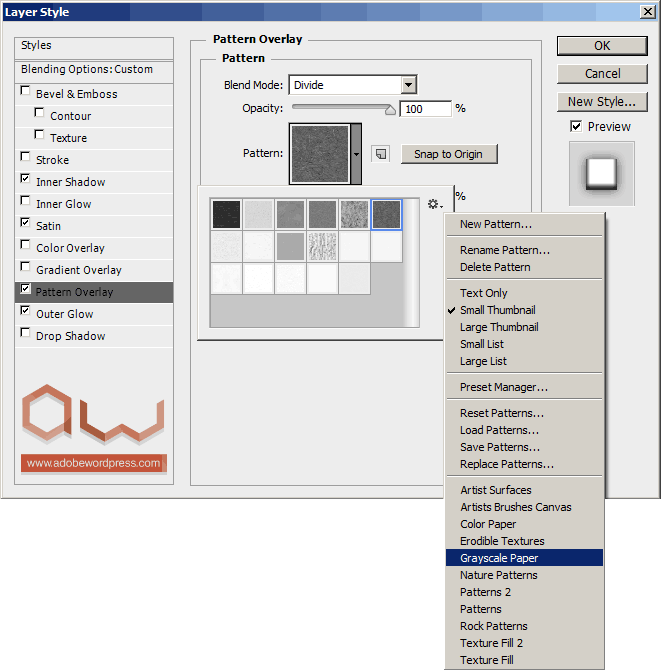Viewport: 661px width, 672px height.
Task: Load the Rock Patterns set
Action: point(524,626)
